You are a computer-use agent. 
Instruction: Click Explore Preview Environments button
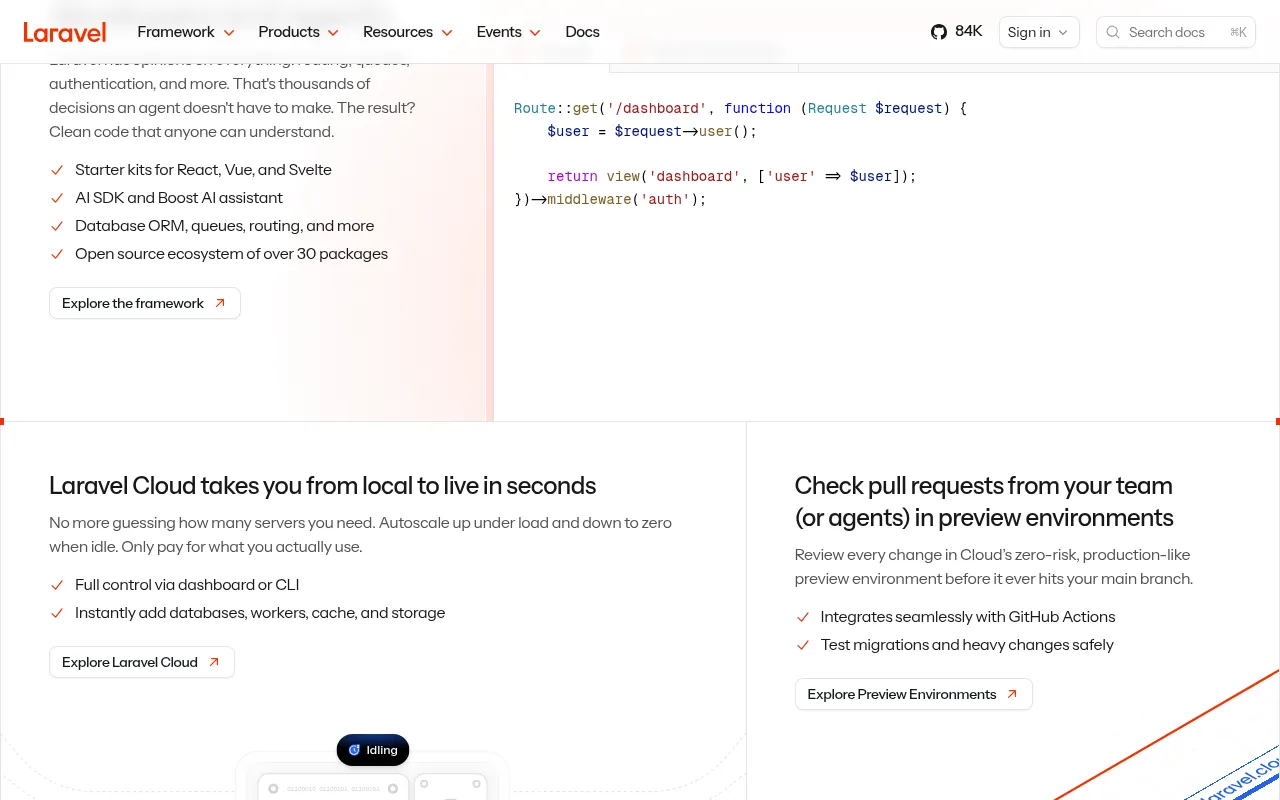tap(914, 694)
